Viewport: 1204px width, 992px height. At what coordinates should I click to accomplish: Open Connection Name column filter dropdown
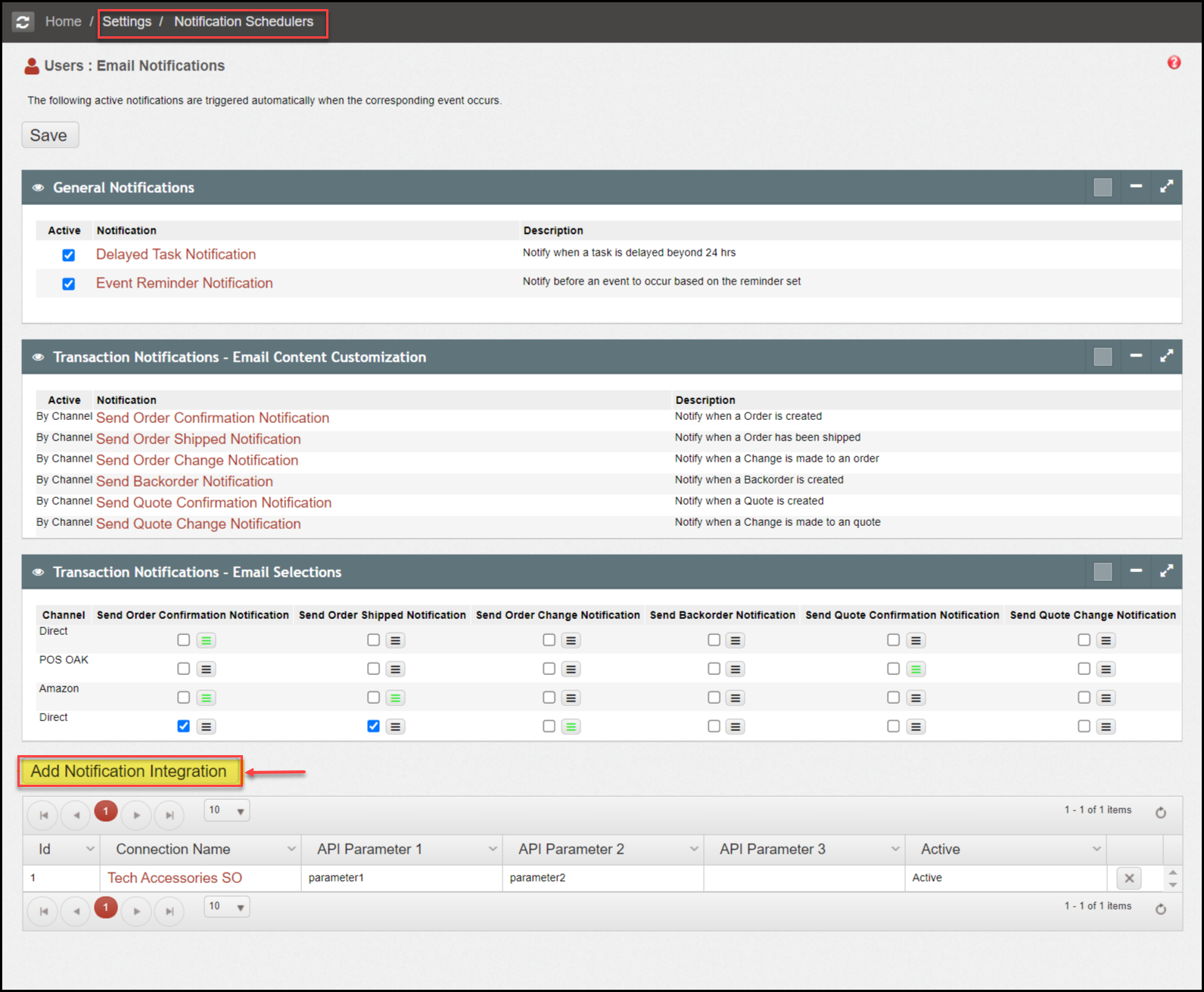[x=291, y=849]
